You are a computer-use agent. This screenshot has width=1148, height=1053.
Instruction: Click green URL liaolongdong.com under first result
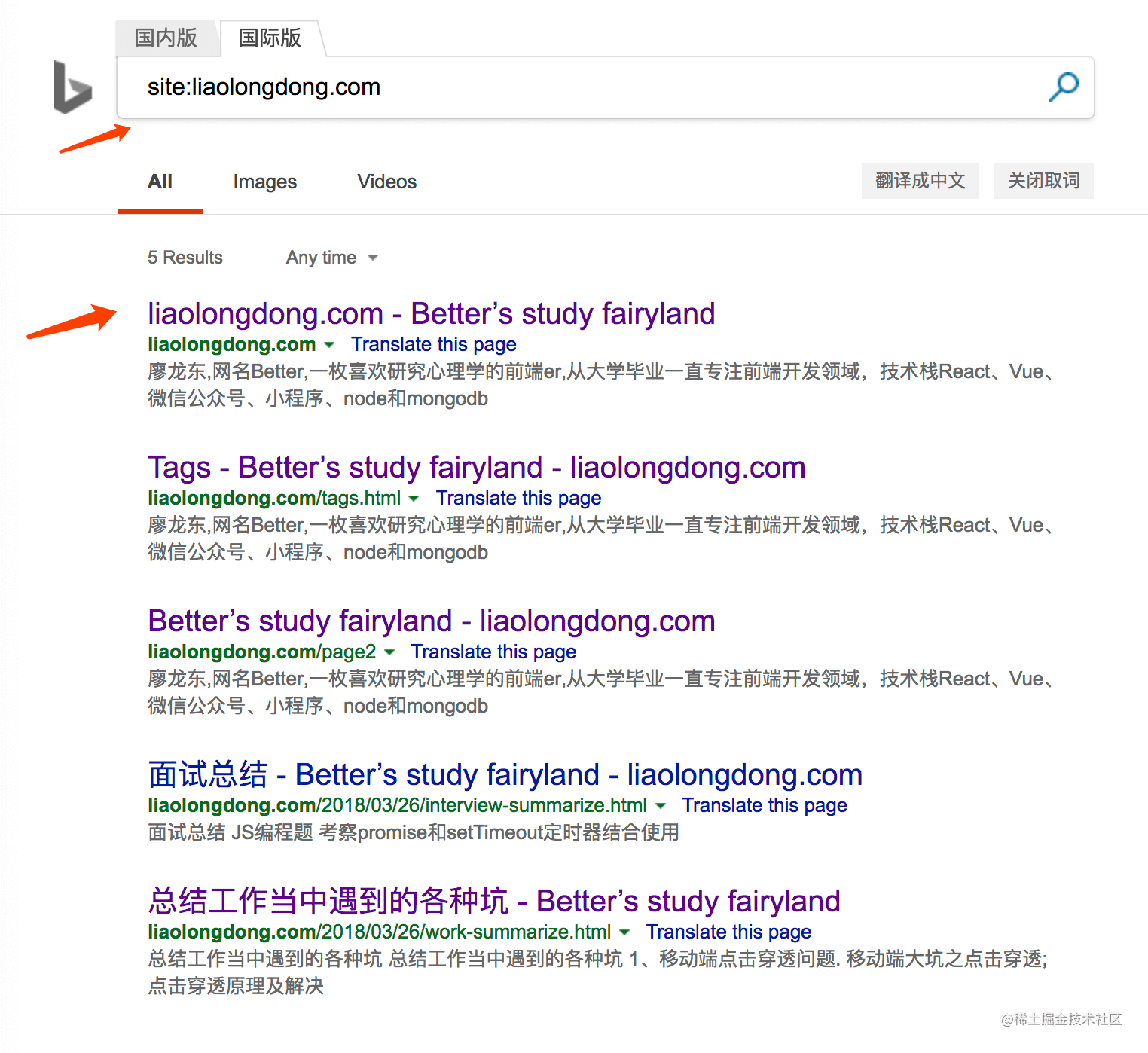[x=231, y=344]
